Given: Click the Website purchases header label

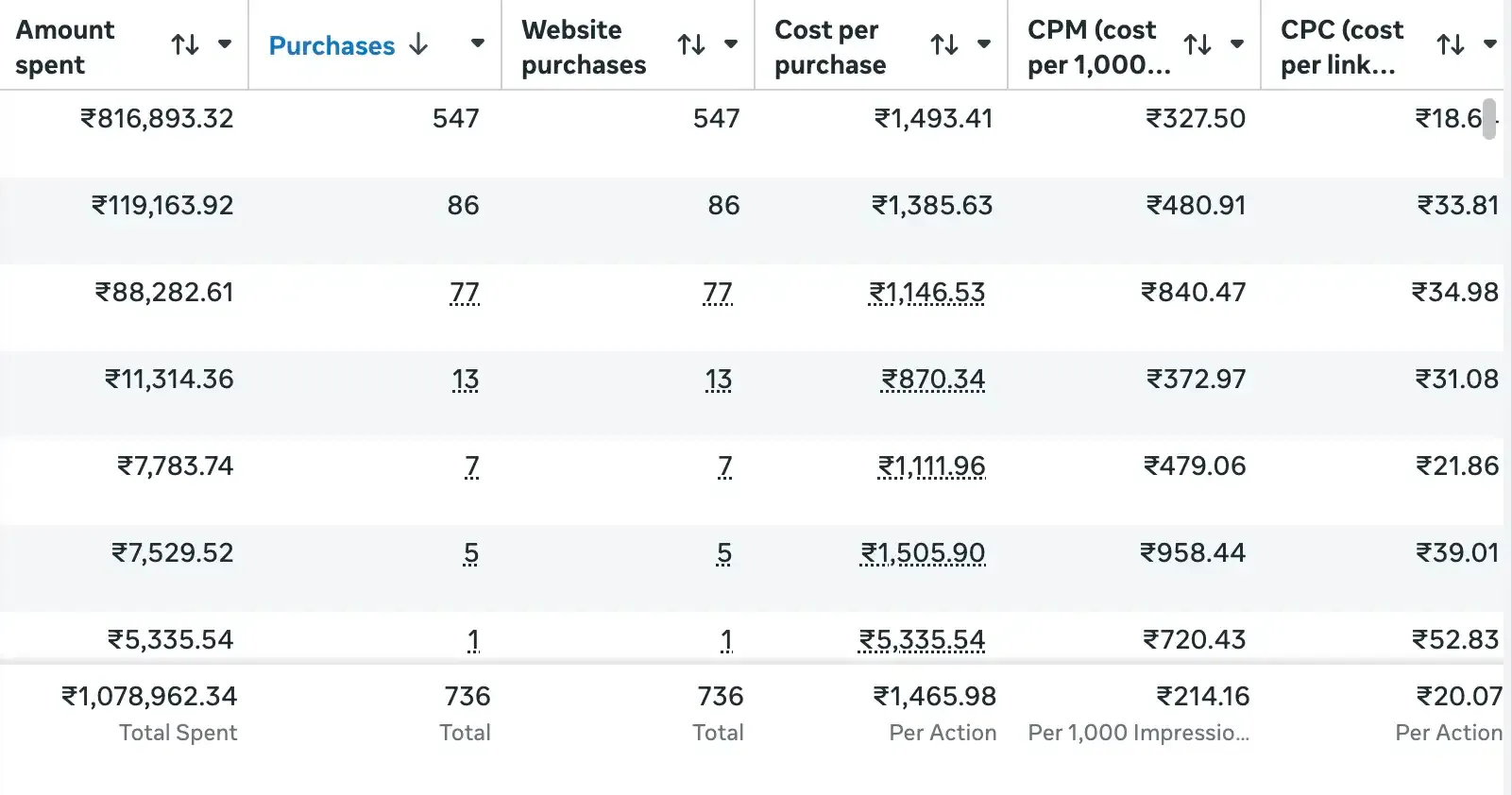Looking at the screenshot, I should pyautogui.click(x=584, y=47).
